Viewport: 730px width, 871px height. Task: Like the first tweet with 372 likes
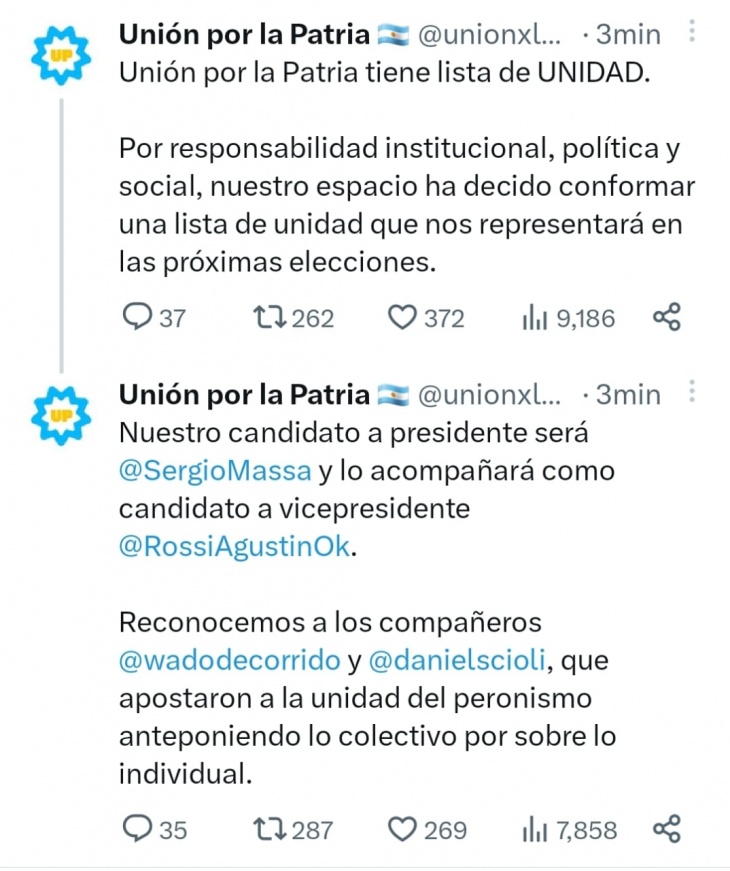[x=401, y=318]
